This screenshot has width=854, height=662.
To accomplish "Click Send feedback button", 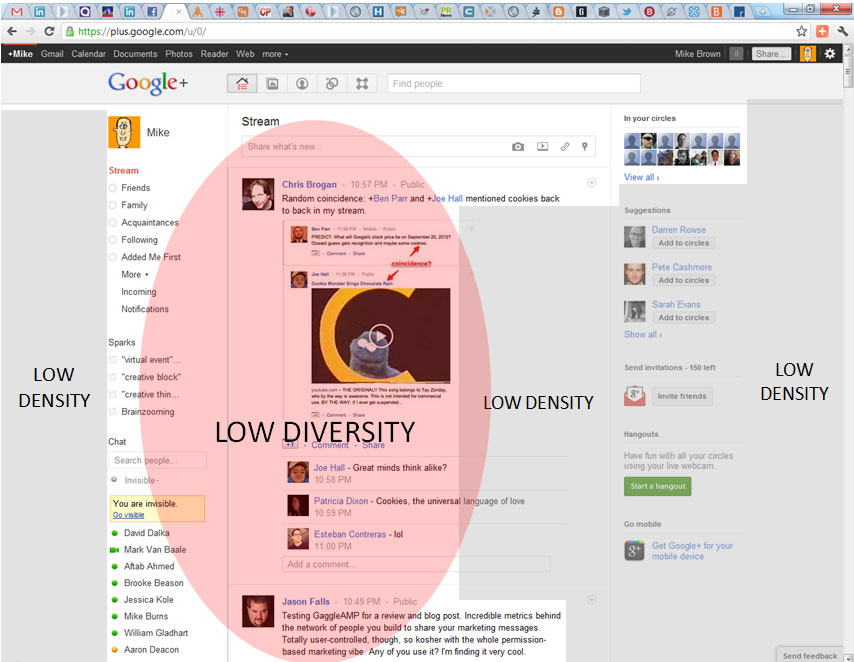I will (809, 655).
